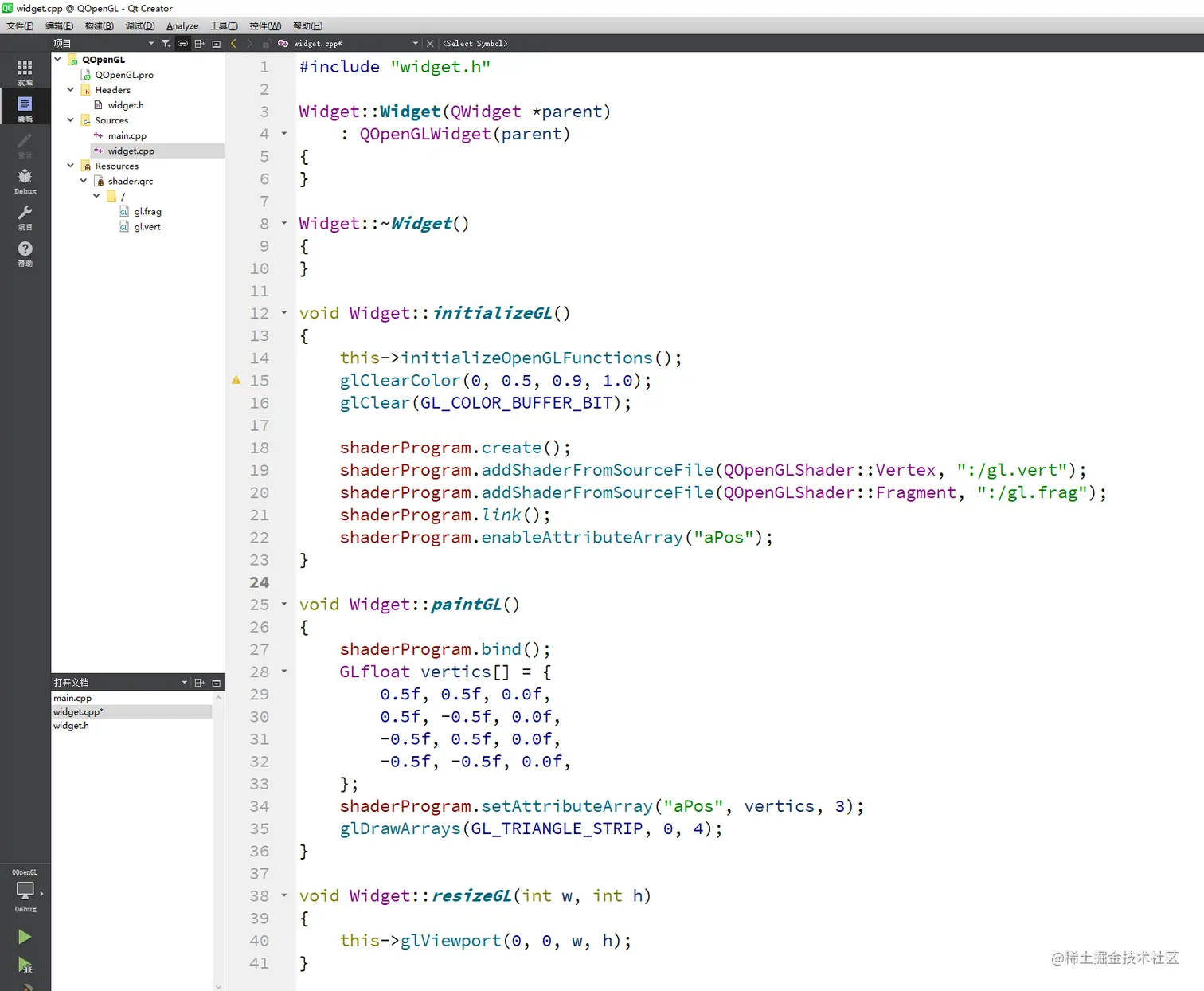The image size is (1204, 991).
Task: Open the Help (帮助) mode
Action: click(x=25, y=254)
